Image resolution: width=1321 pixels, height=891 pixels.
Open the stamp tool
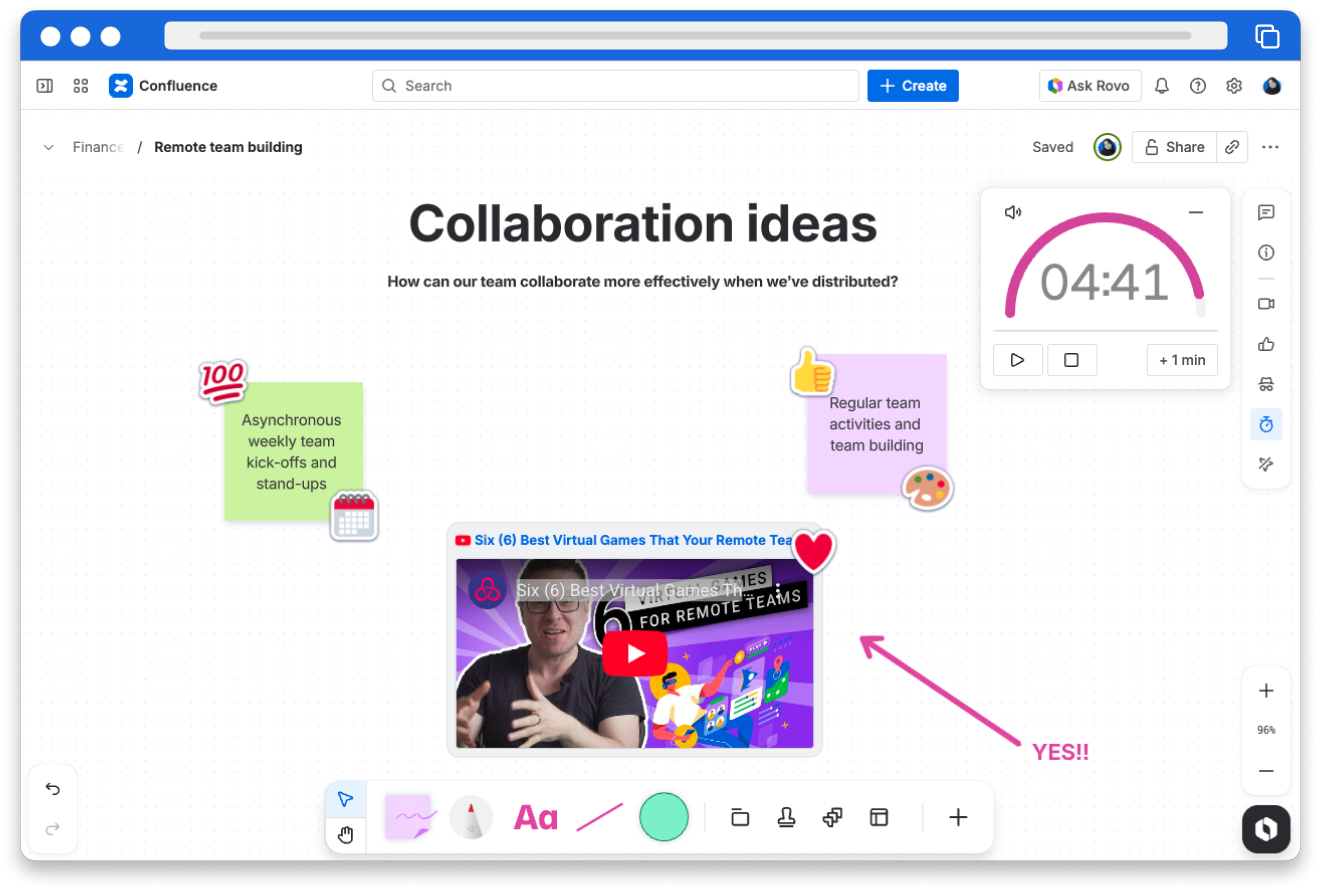[786, 817]
